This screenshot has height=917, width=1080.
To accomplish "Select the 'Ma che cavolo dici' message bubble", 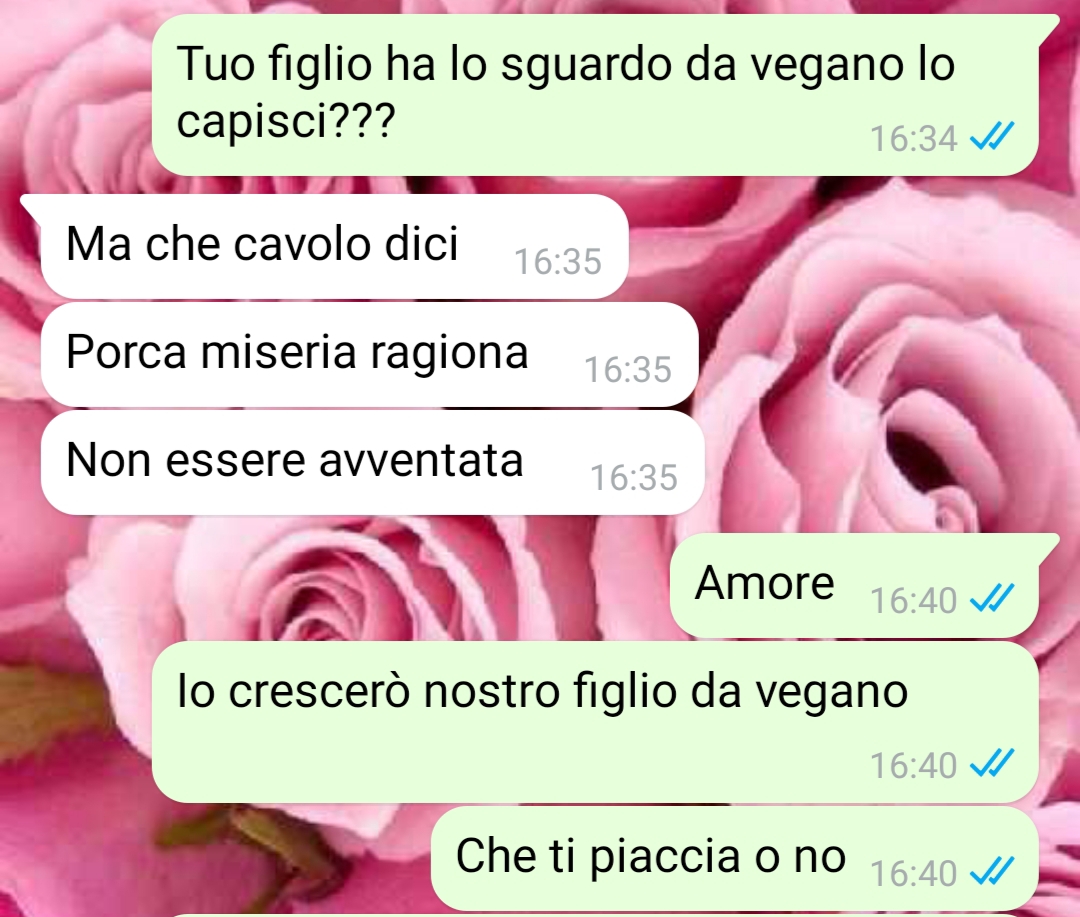I will pyautogui.click(x=335, y=247).
